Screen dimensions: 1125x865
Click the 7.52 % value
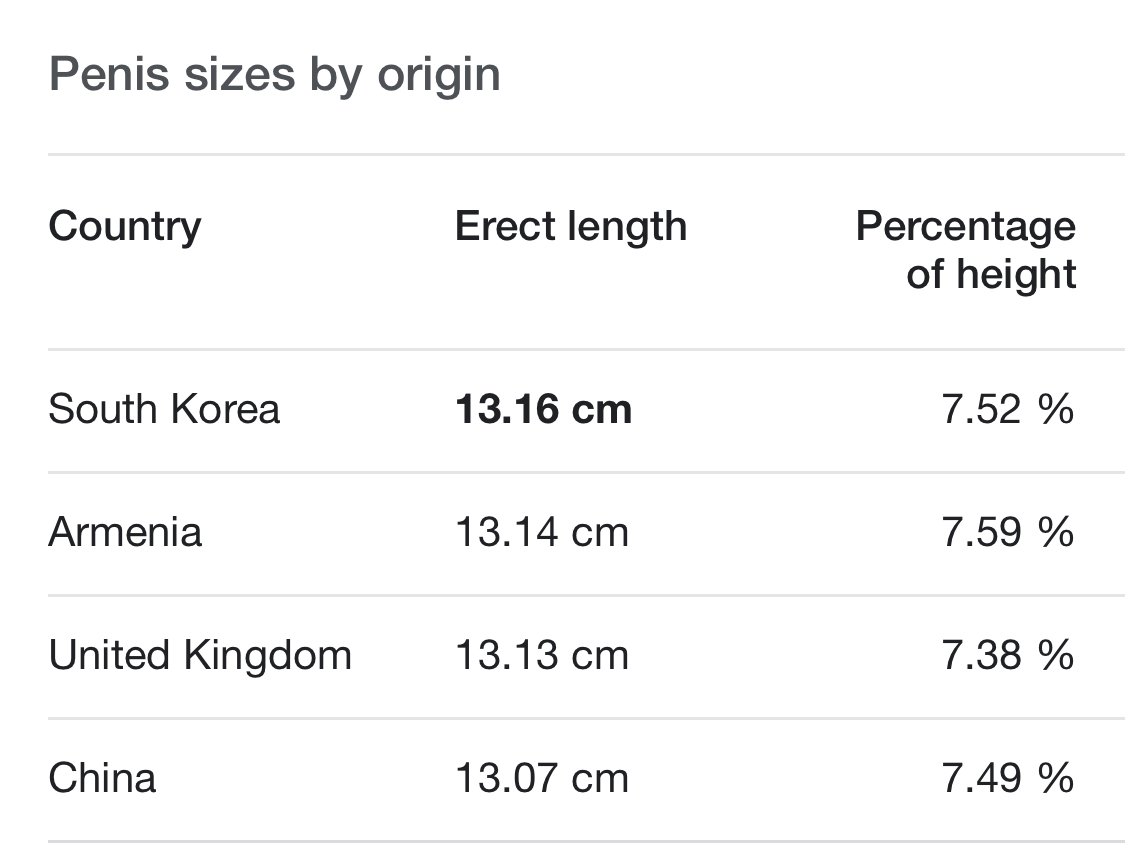[x=1007, y=410]
